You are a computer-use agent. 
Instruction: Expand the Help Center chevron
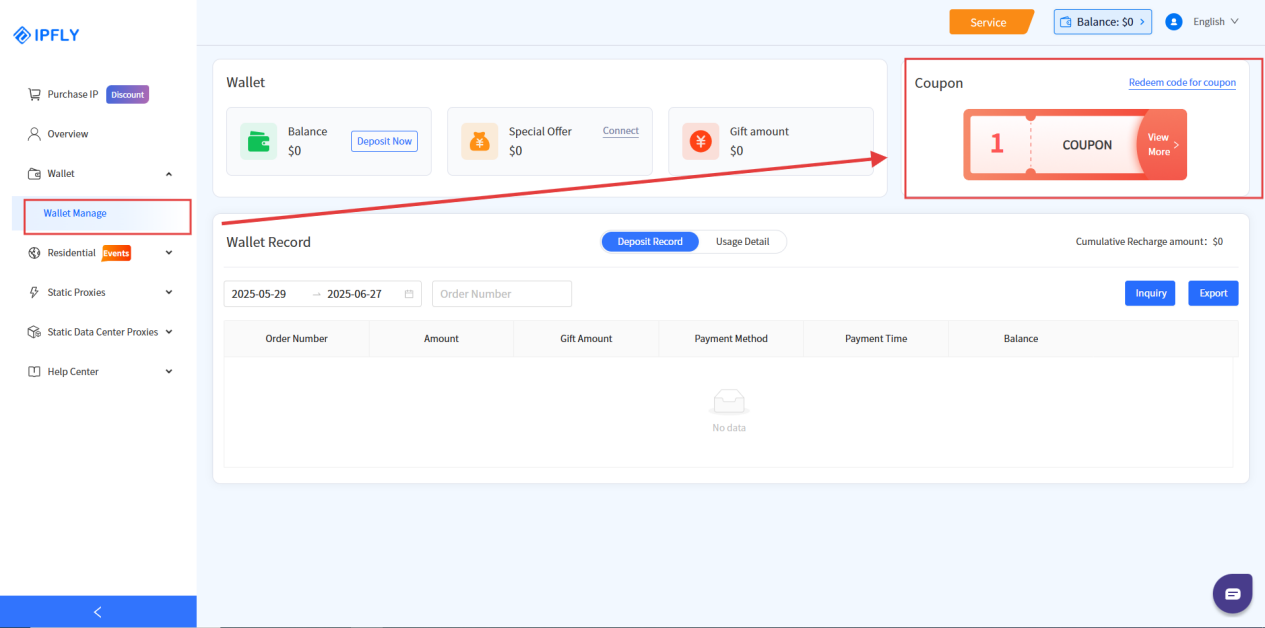pyautogui.click(x=168, y=371)
